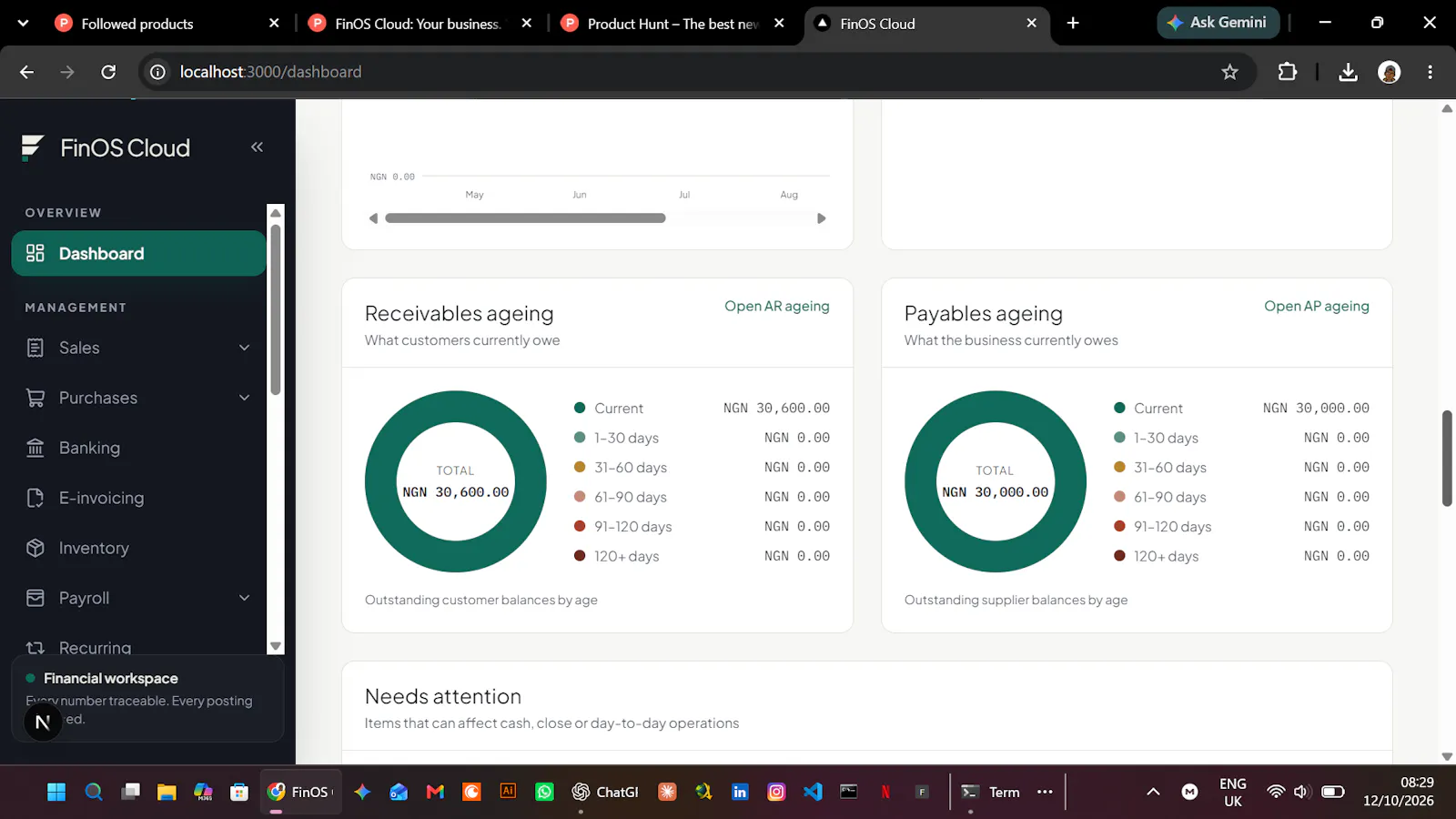Open Chrome three-dot menu
Image resolution: width=1456 pixels, height=819 pixels.
(x=1430, y=72)
